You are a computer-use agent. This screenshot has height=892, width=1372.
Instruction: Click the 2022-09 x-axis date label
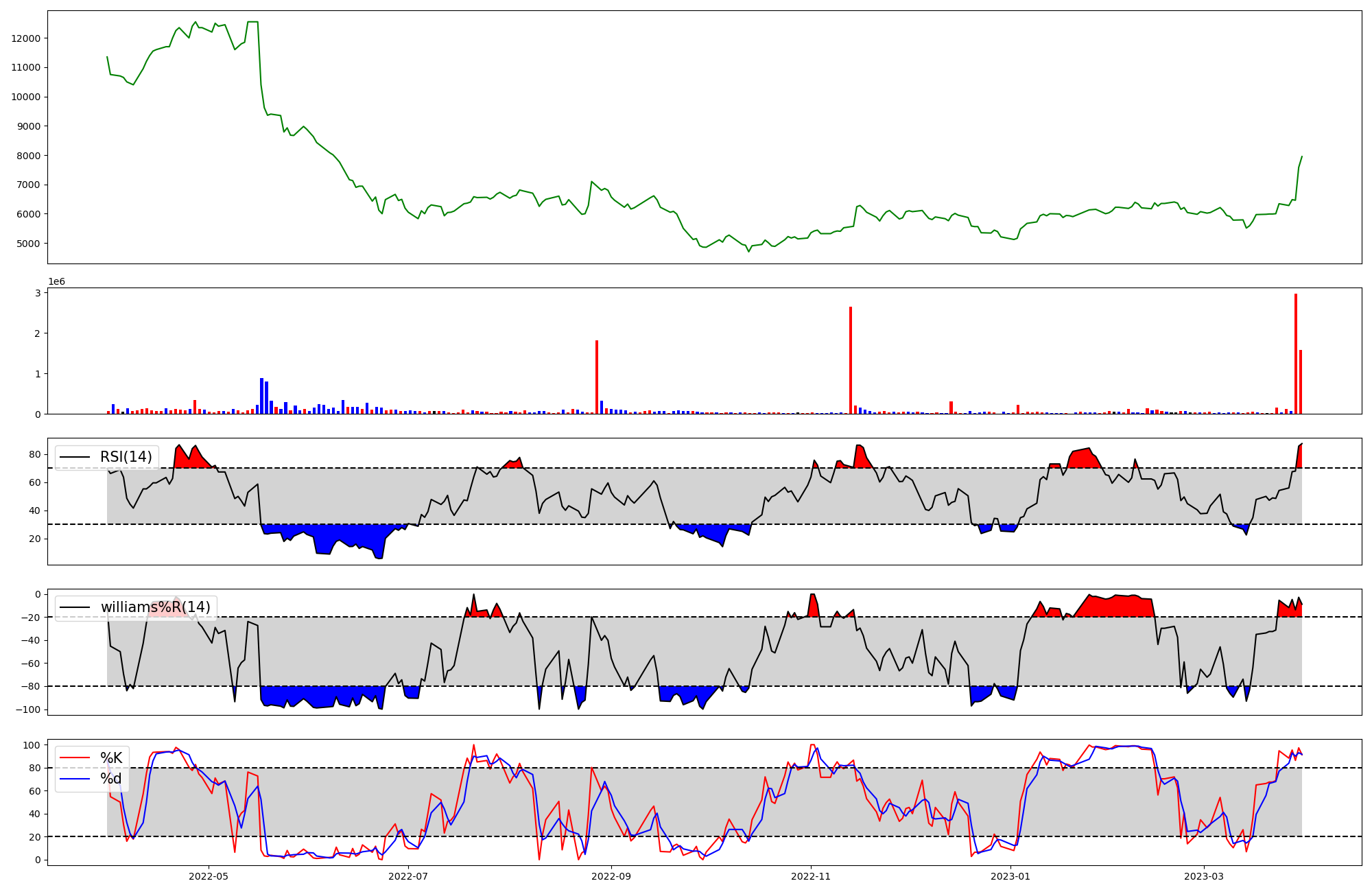coord(611,876)
